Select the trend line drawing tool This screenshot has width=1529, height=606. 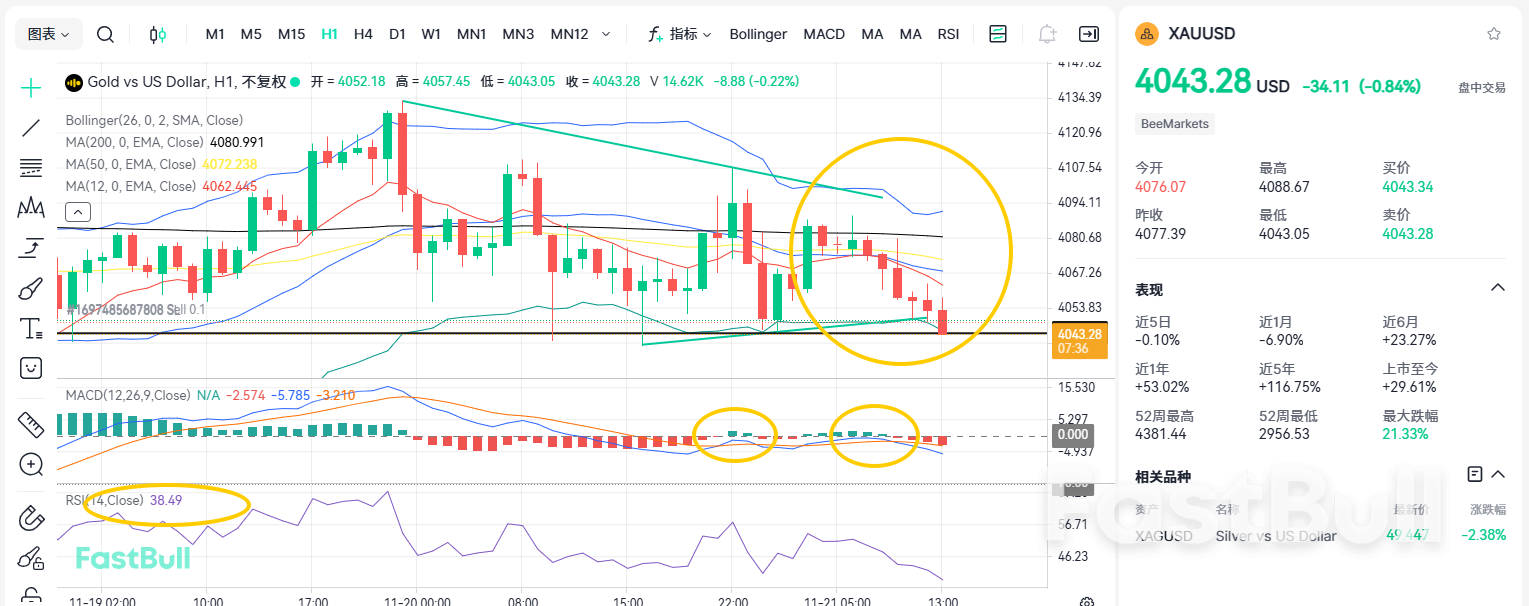pos(31,127)
